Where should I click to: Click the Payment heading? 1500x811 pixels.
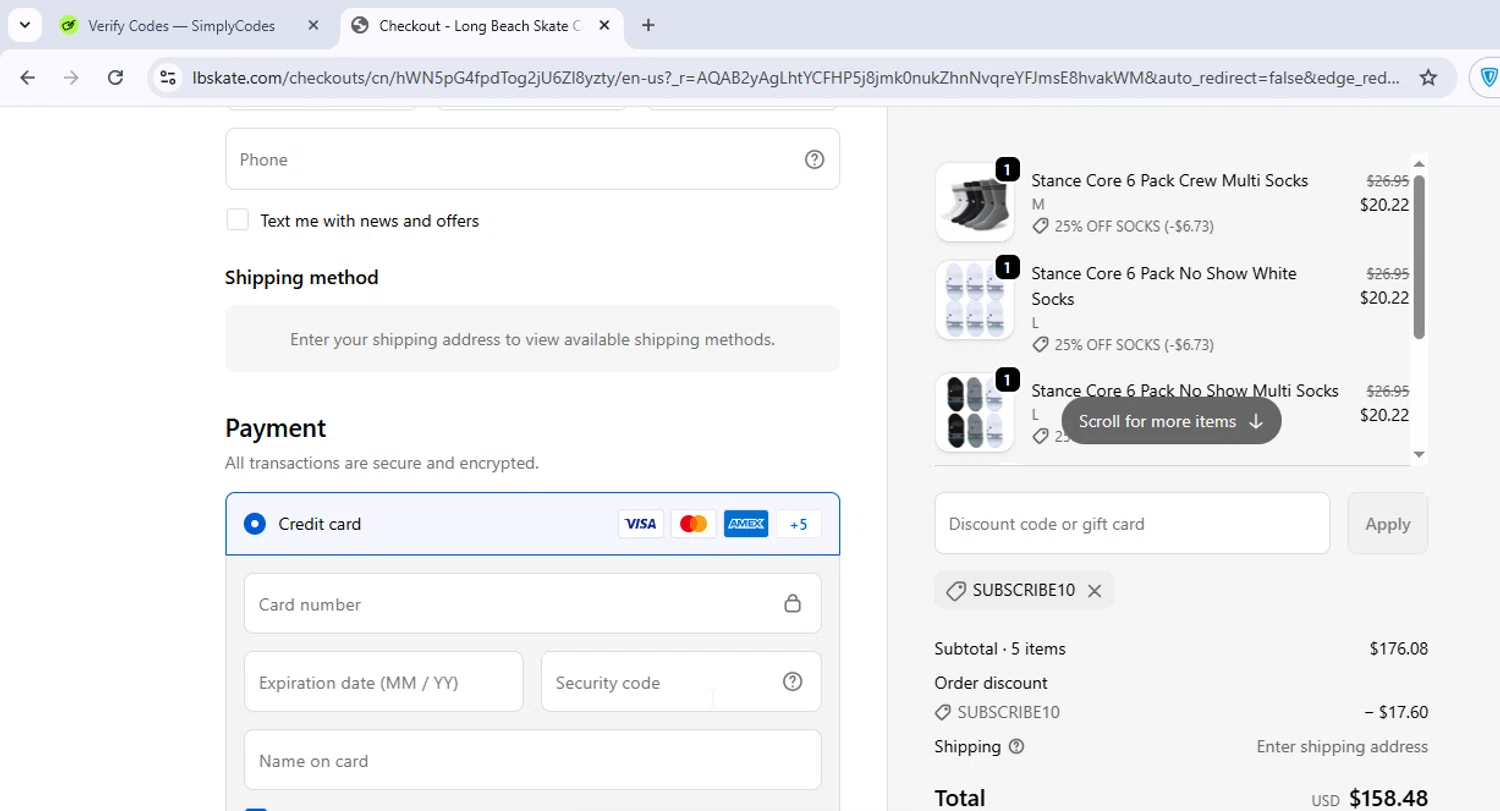point(276,428)
